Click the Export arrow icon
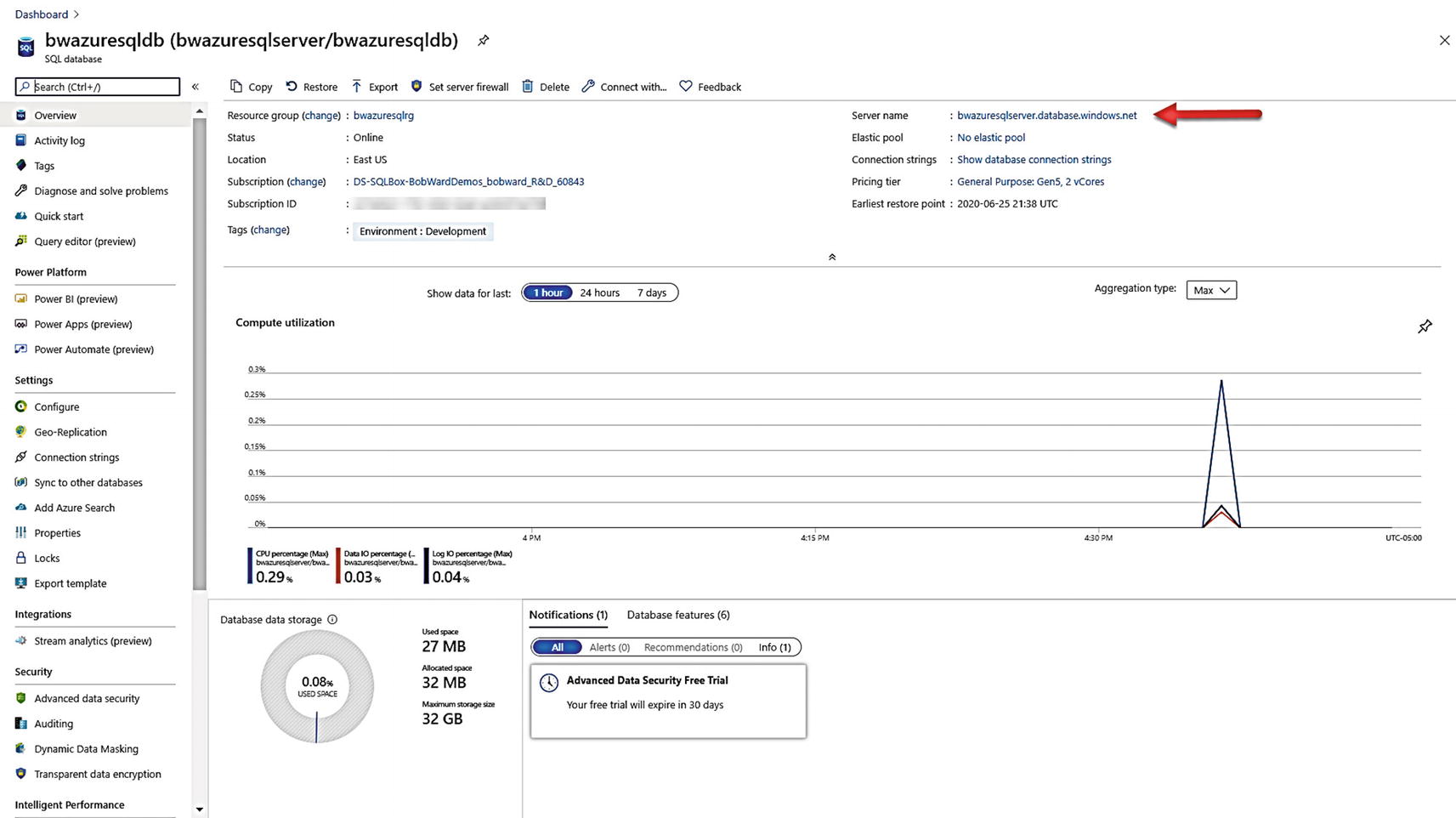 pos(357,87)
